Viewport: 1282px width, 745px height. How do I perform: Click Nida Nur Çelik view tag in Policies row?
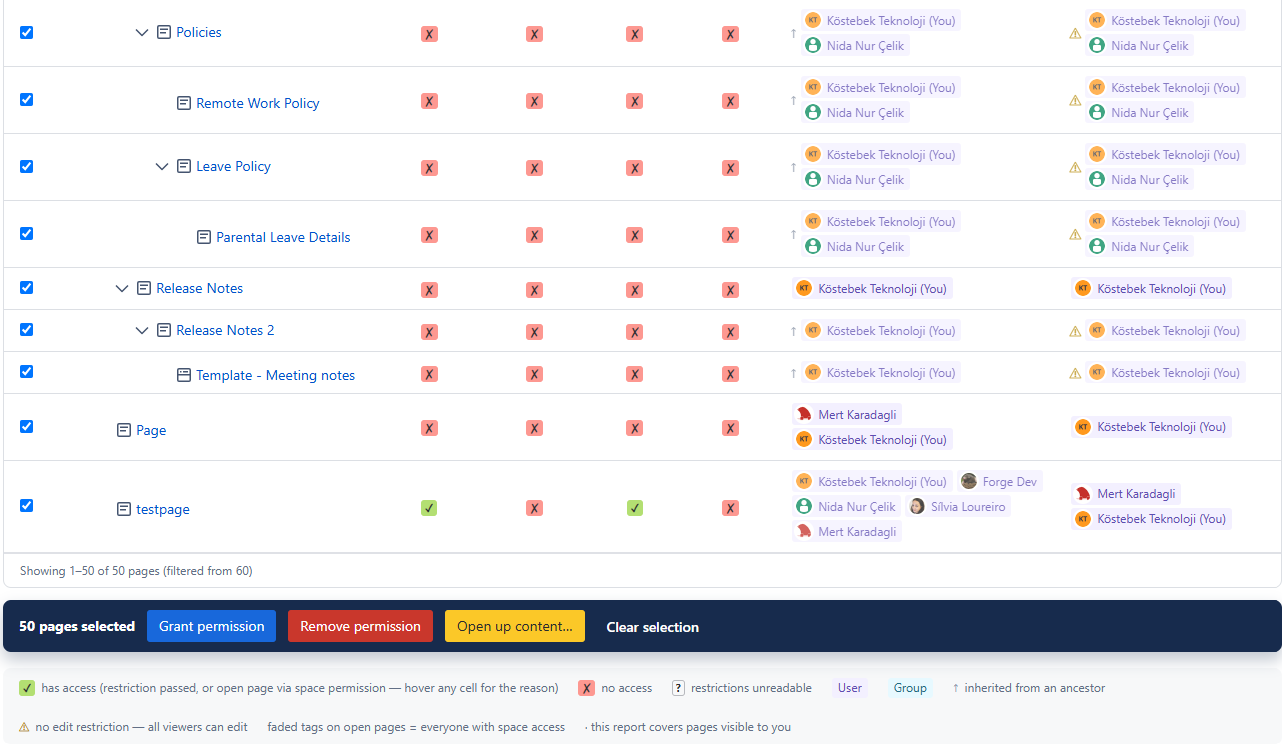855,45
